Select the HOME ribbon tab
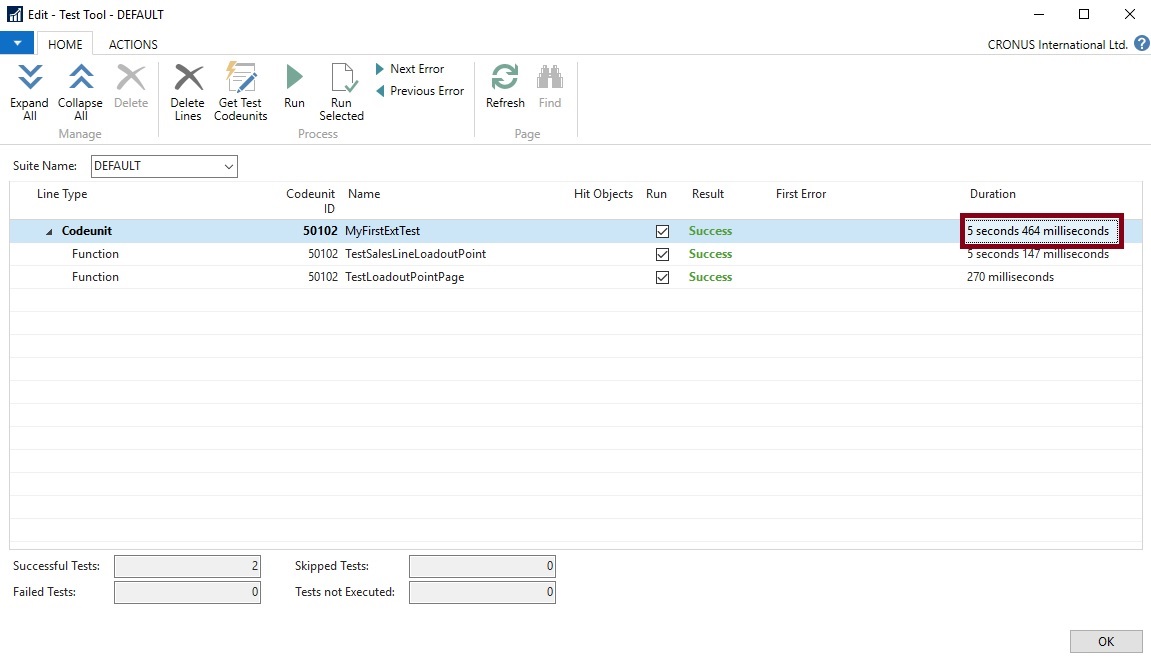The height and width of the screenshot is (661, 1151). 65,44
